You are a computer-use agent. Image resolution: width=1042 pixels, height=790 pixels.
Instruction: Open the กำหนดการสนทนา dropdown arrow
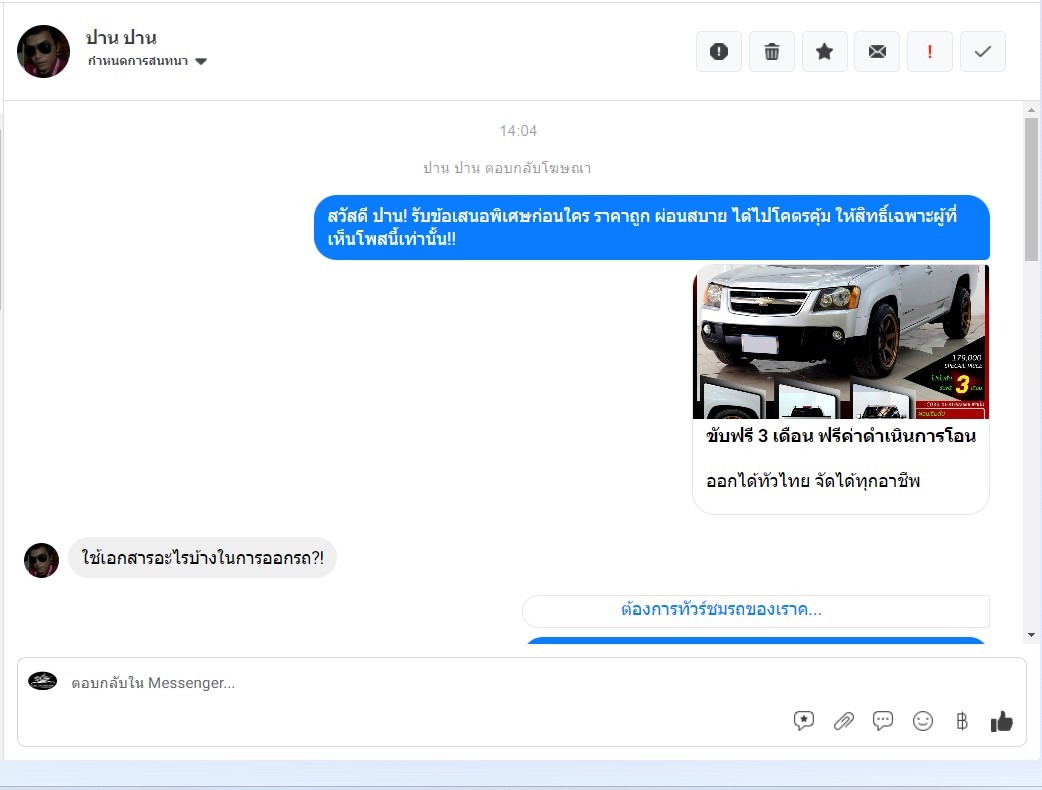point(201,62)
